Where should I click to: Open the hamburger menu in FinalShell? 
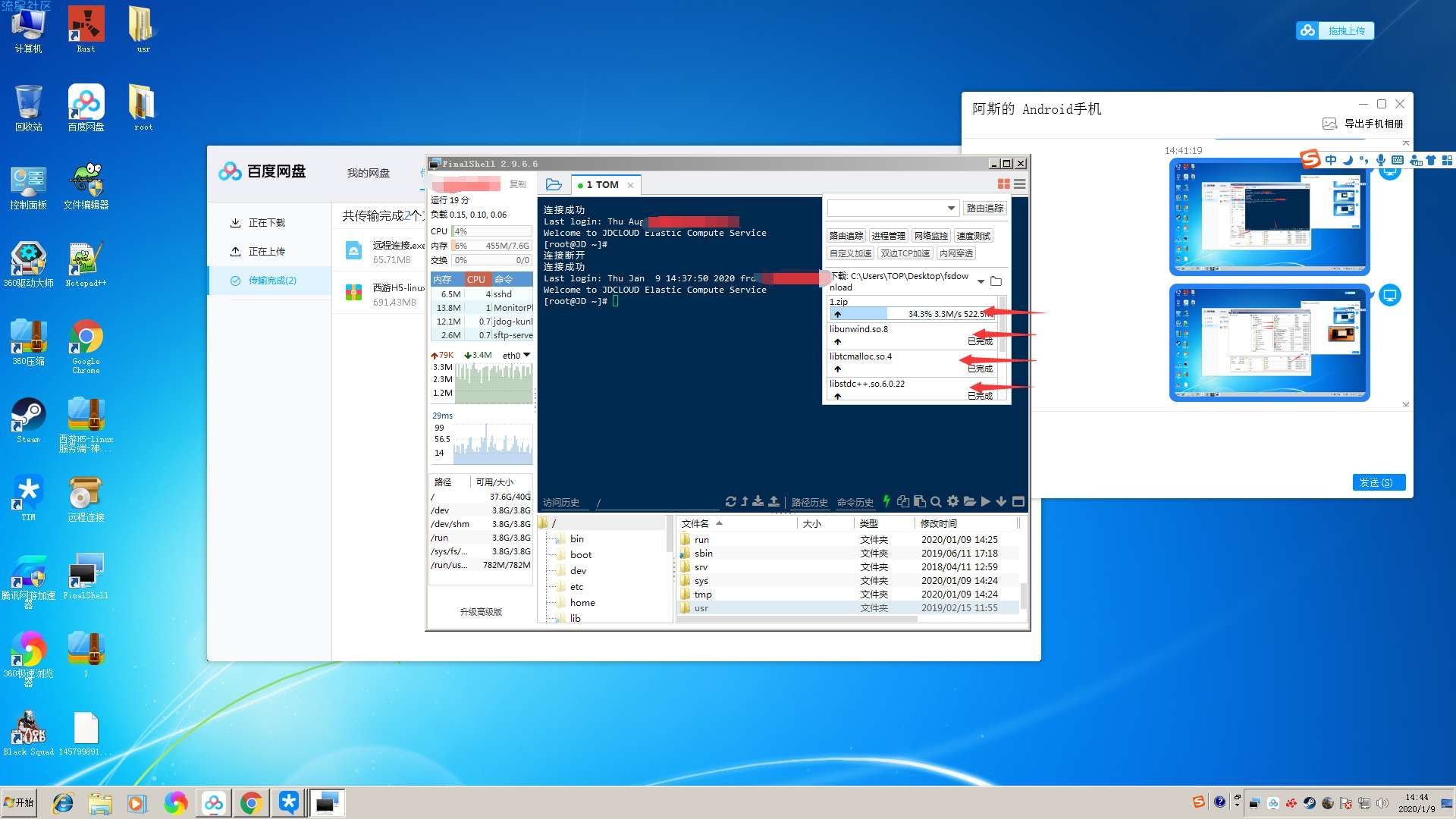click(x=1020, y=184)
